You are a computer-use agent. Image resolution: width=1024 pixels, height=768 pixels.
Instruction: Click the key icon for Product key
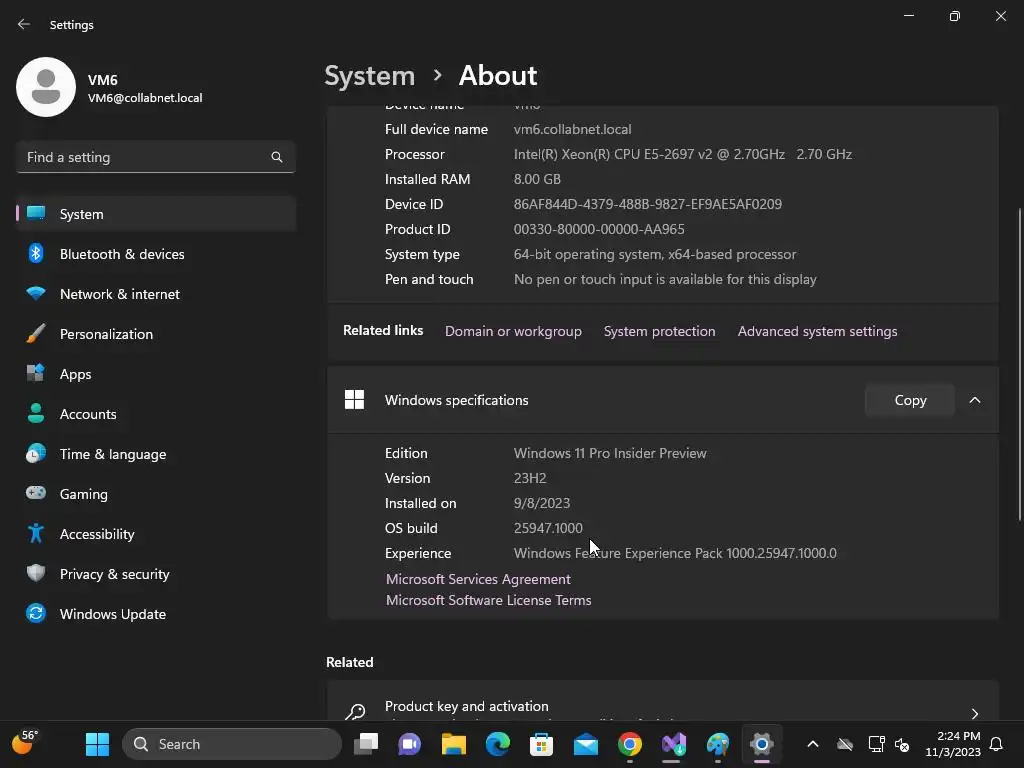click(x=355, y=712)
